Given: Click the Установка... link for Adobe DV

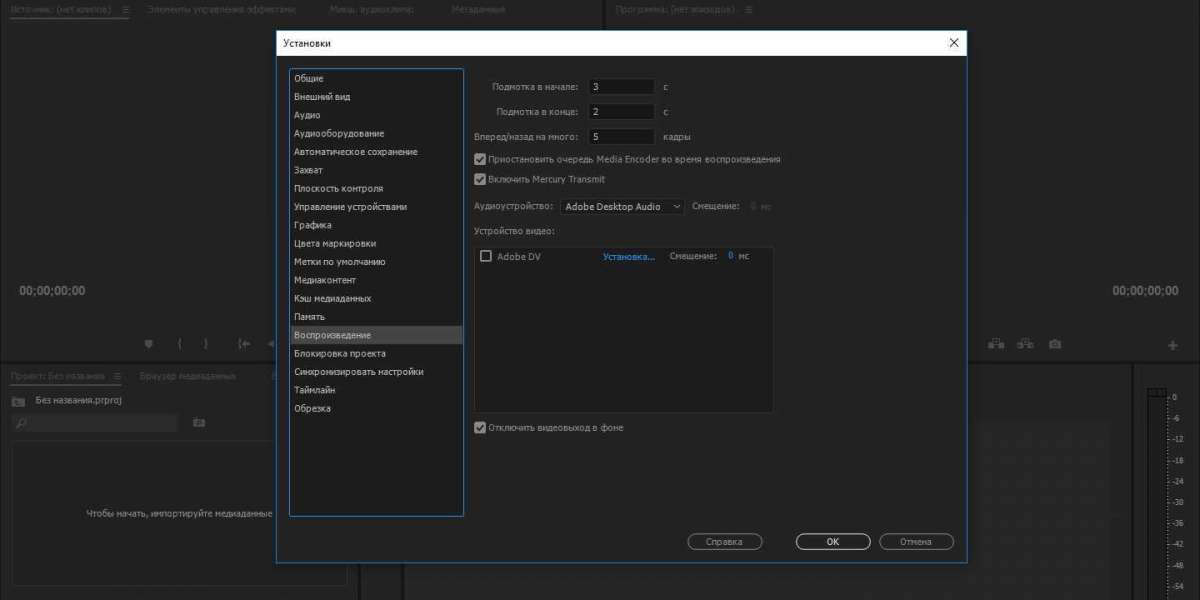Looking at the screenshot, I should 628,256.
